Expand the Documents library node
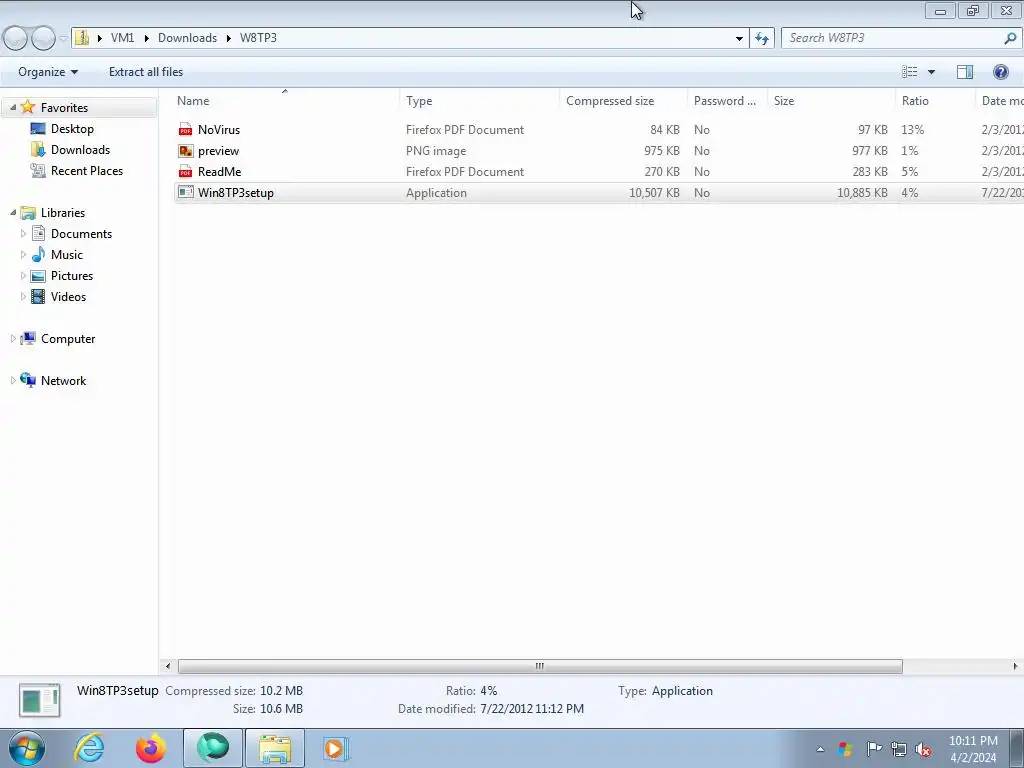1024x768 pixels. point(24,234)
